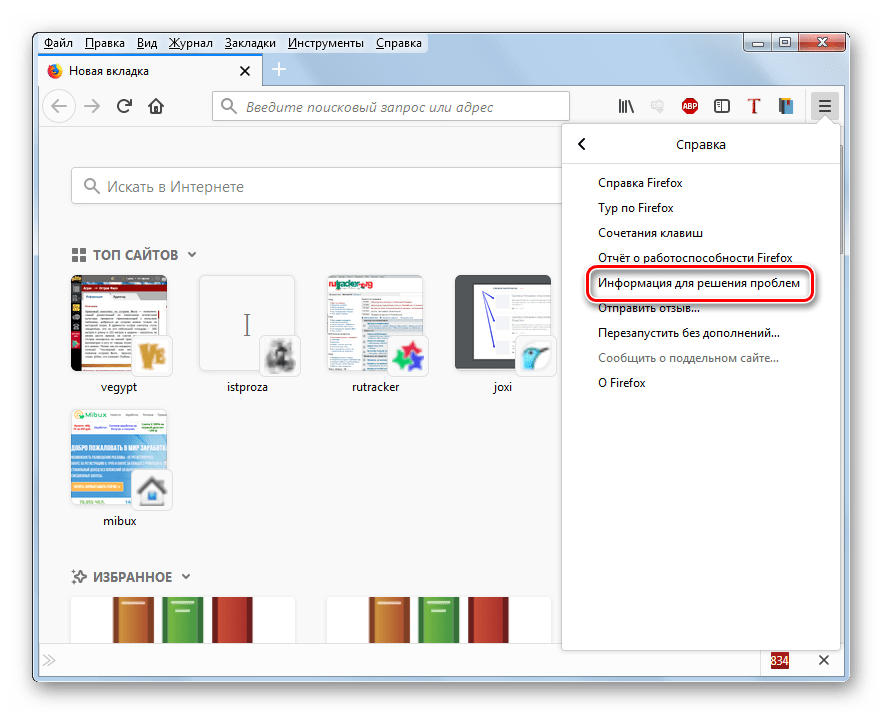Open the Справка menu bar item
This screenshot has height=715, width=883.
pos(399,43)
